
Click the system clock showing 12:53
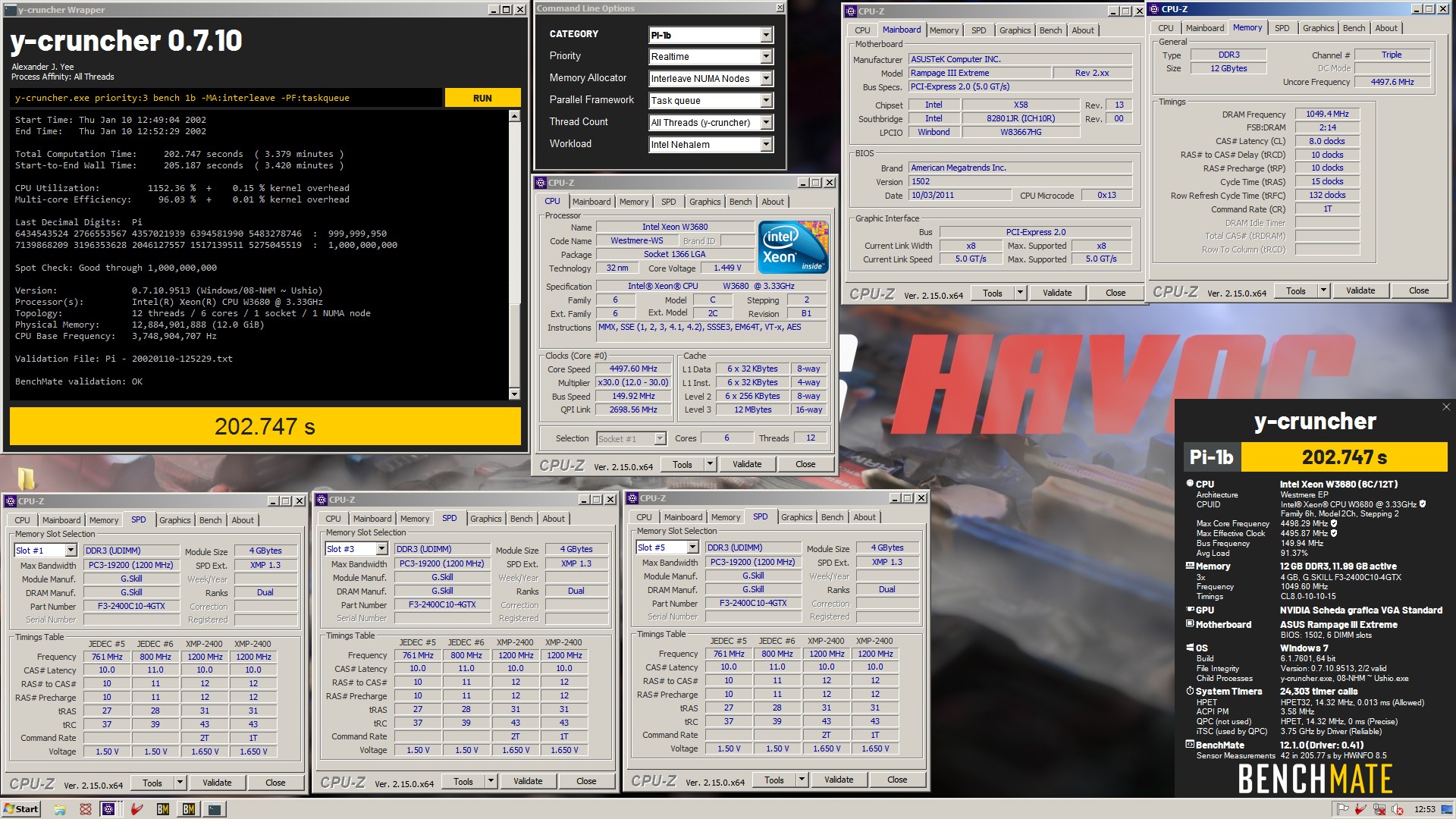(x=1425, y=809)
